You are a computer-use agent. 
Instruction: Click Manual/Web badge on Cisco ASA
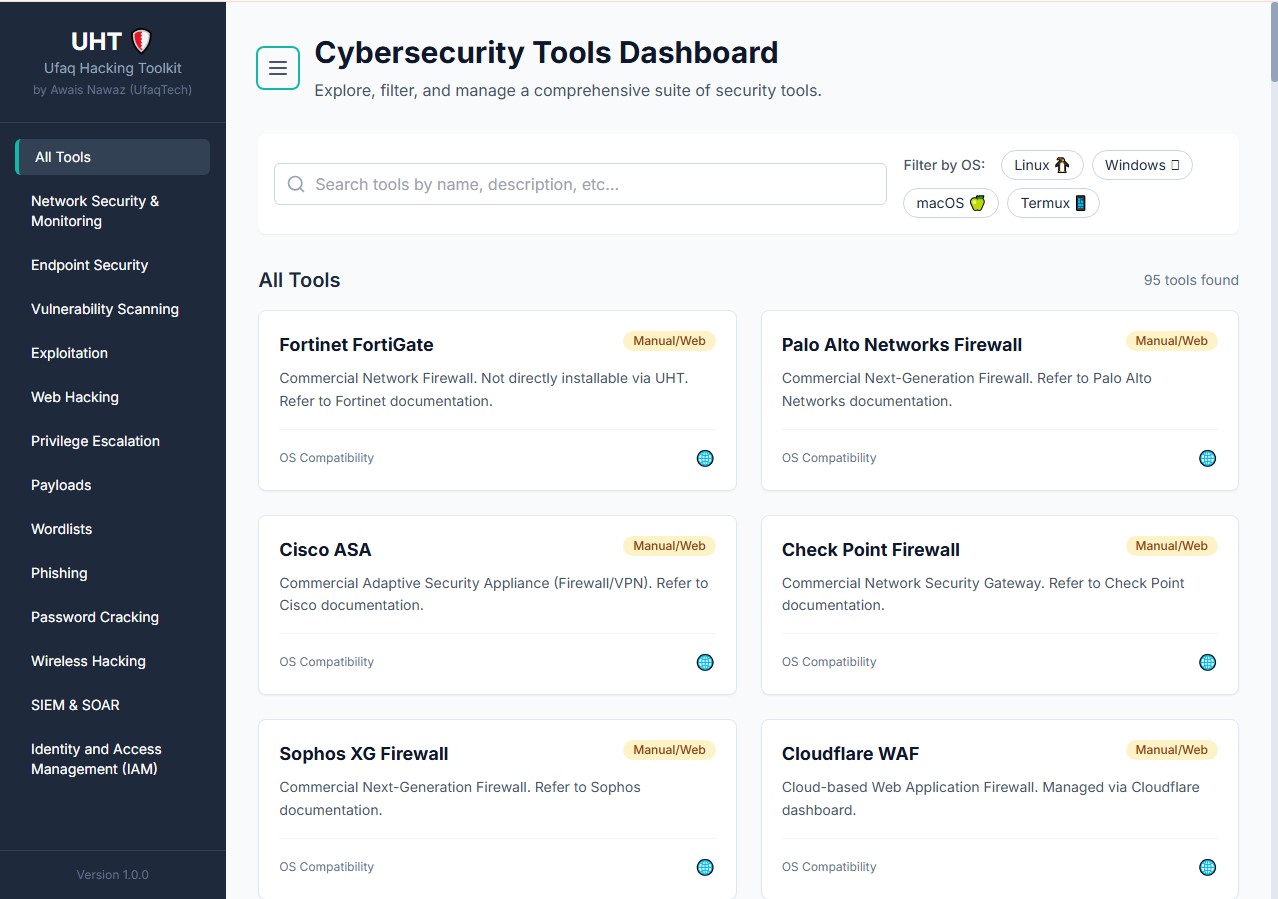click(669, 546)
